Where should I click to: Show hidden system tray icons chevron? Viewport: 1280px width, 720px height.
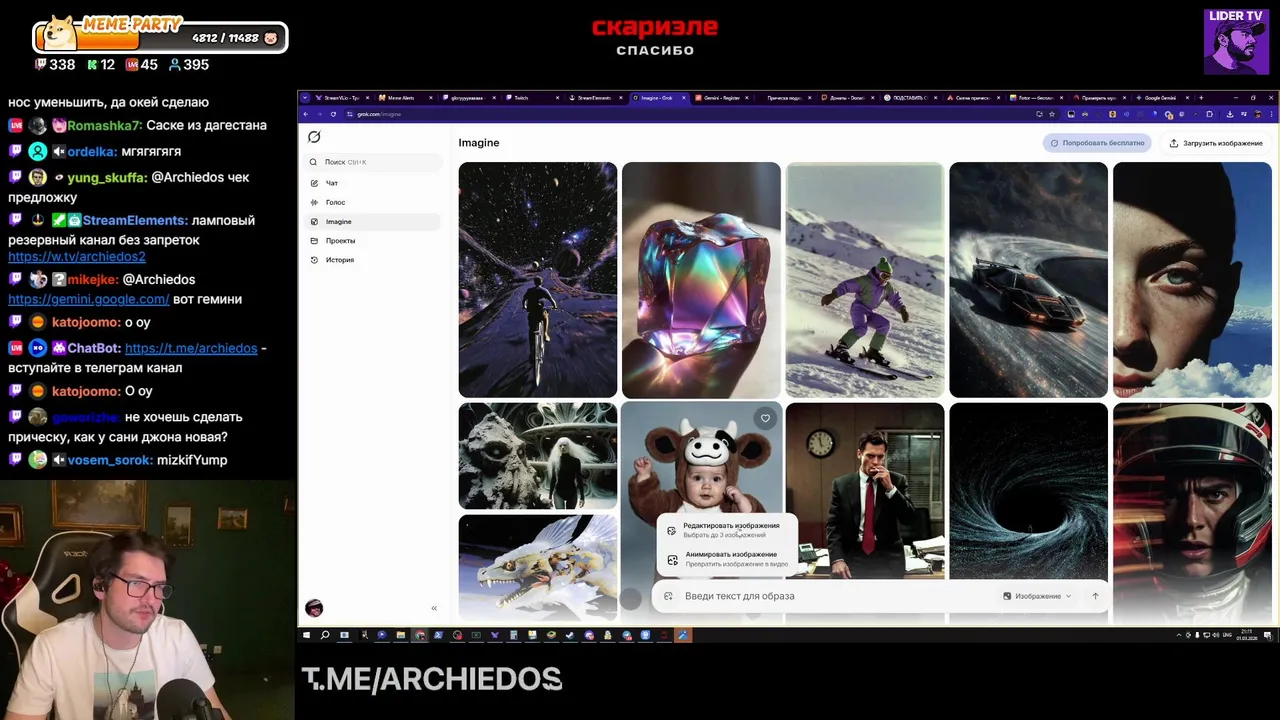coord(1178,635)
